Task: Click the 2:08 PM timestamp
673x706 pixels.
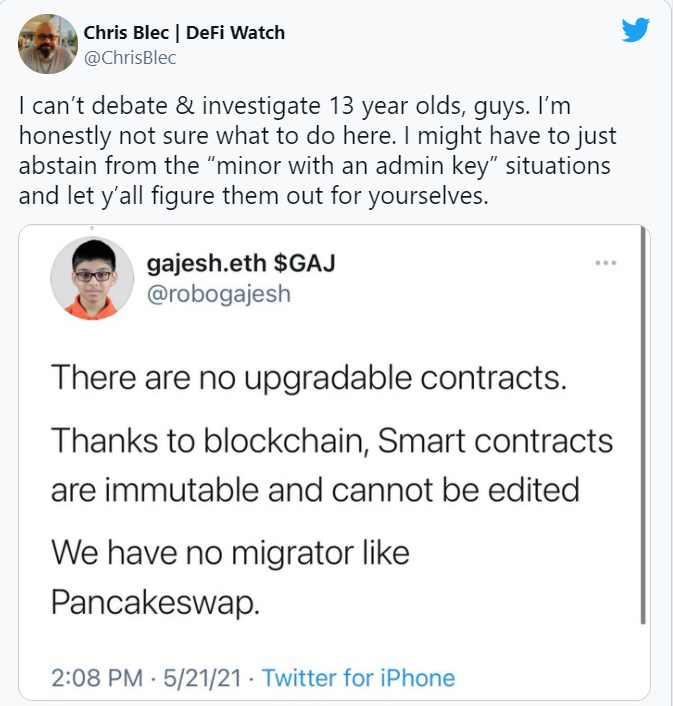Action: [x=97, y=677]
